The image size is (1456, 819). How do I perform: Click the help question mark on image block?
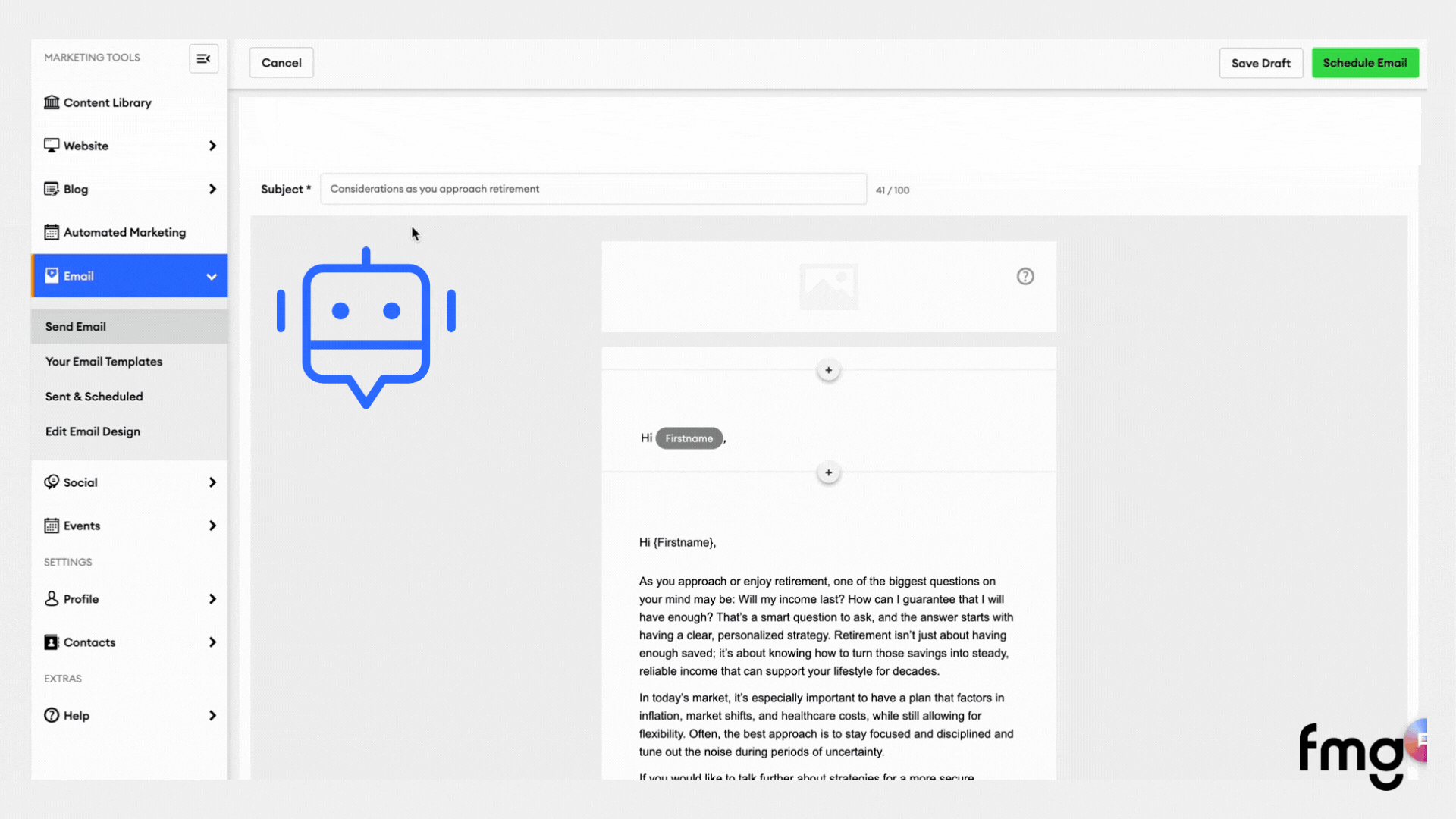(1025, 277)
